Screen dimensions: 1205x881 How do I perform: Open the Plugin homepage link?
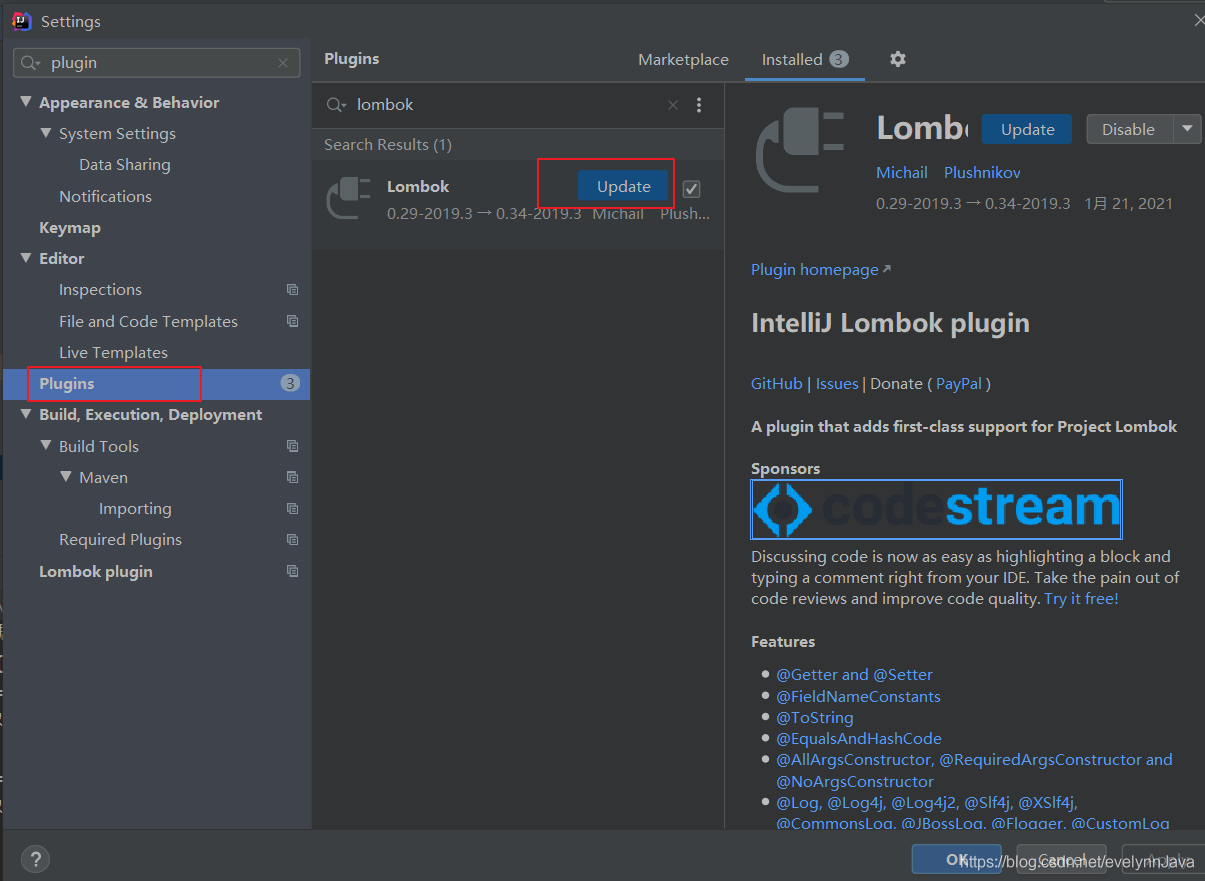point(813,269)
